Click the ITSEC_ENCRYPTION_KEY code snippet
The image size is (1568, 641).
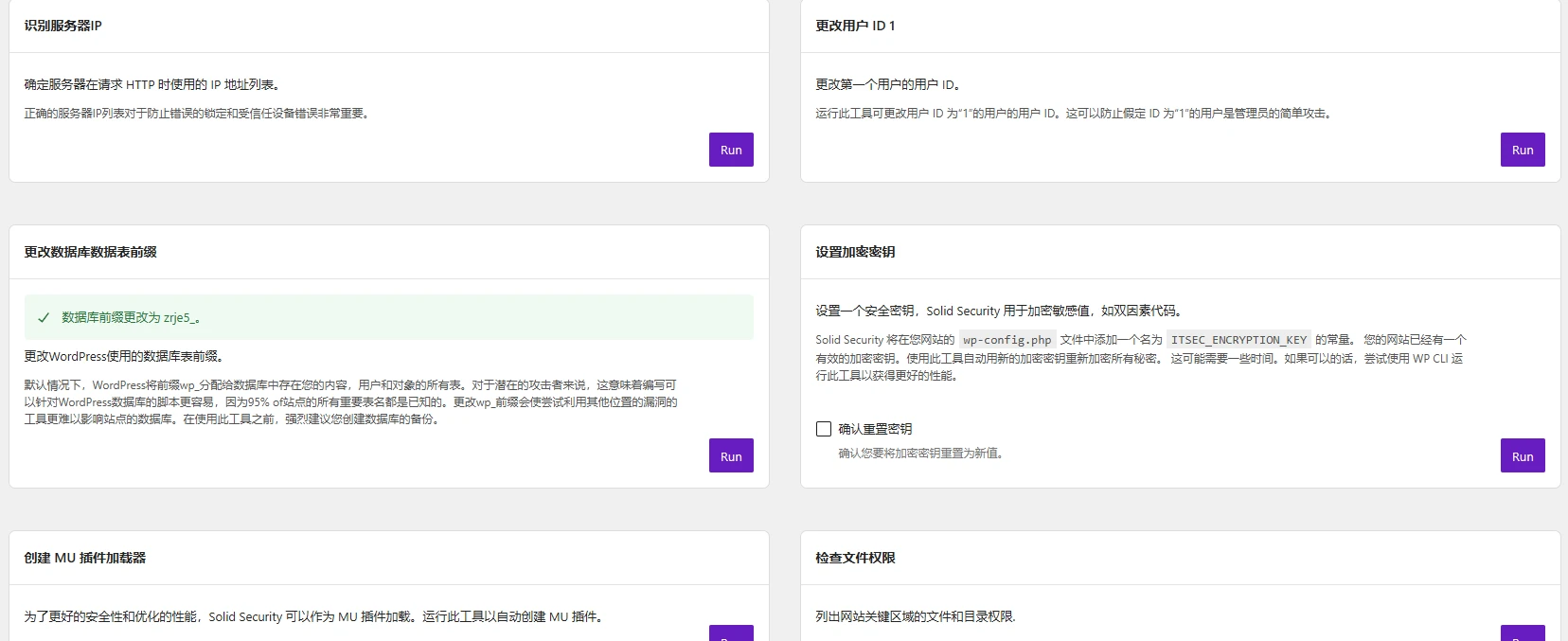pos(1238,340)
